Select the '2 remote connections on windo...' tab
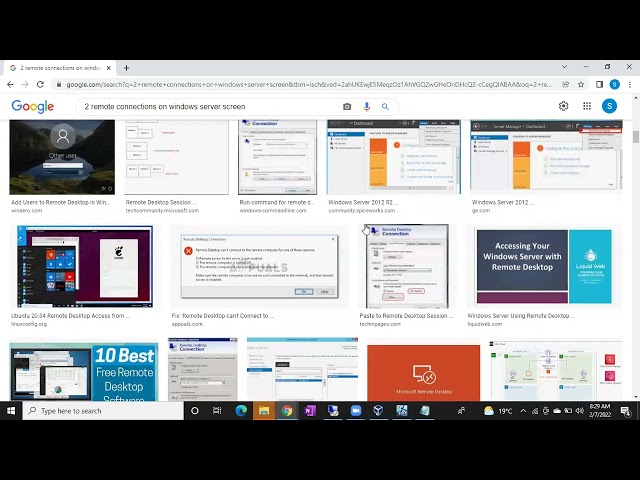The width and height of the screenshot is (640, 480). coord(60,68)
